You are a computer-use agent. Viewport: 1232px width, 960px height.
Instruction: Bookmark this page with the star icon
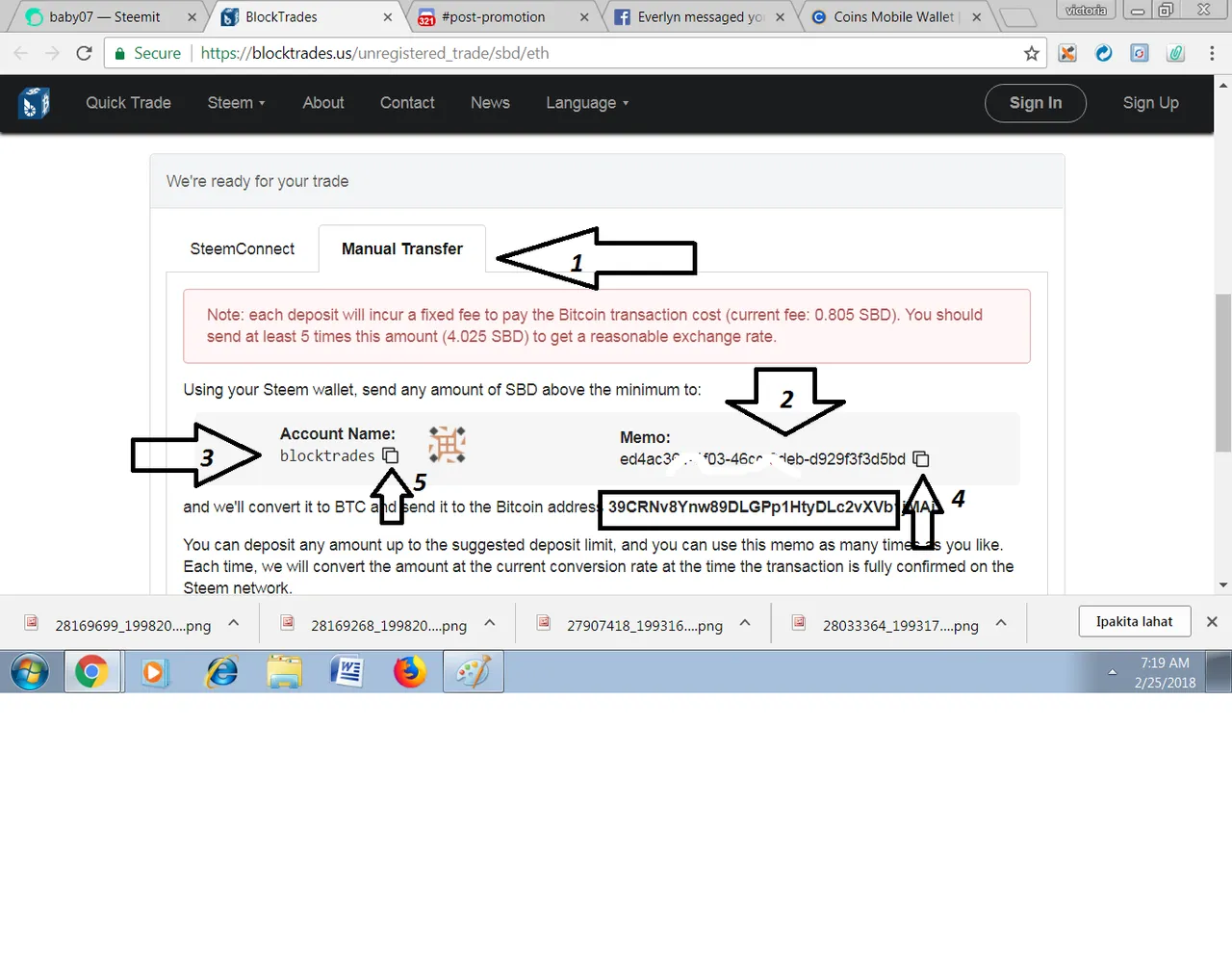[1031, 54]
